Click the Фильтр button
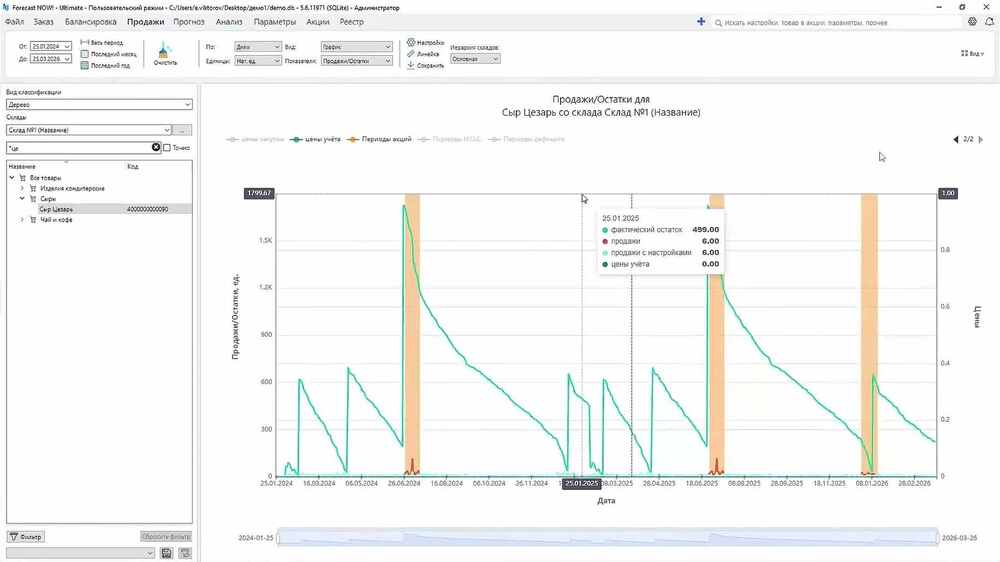The image size is (1000, 562). click(26, 536)
